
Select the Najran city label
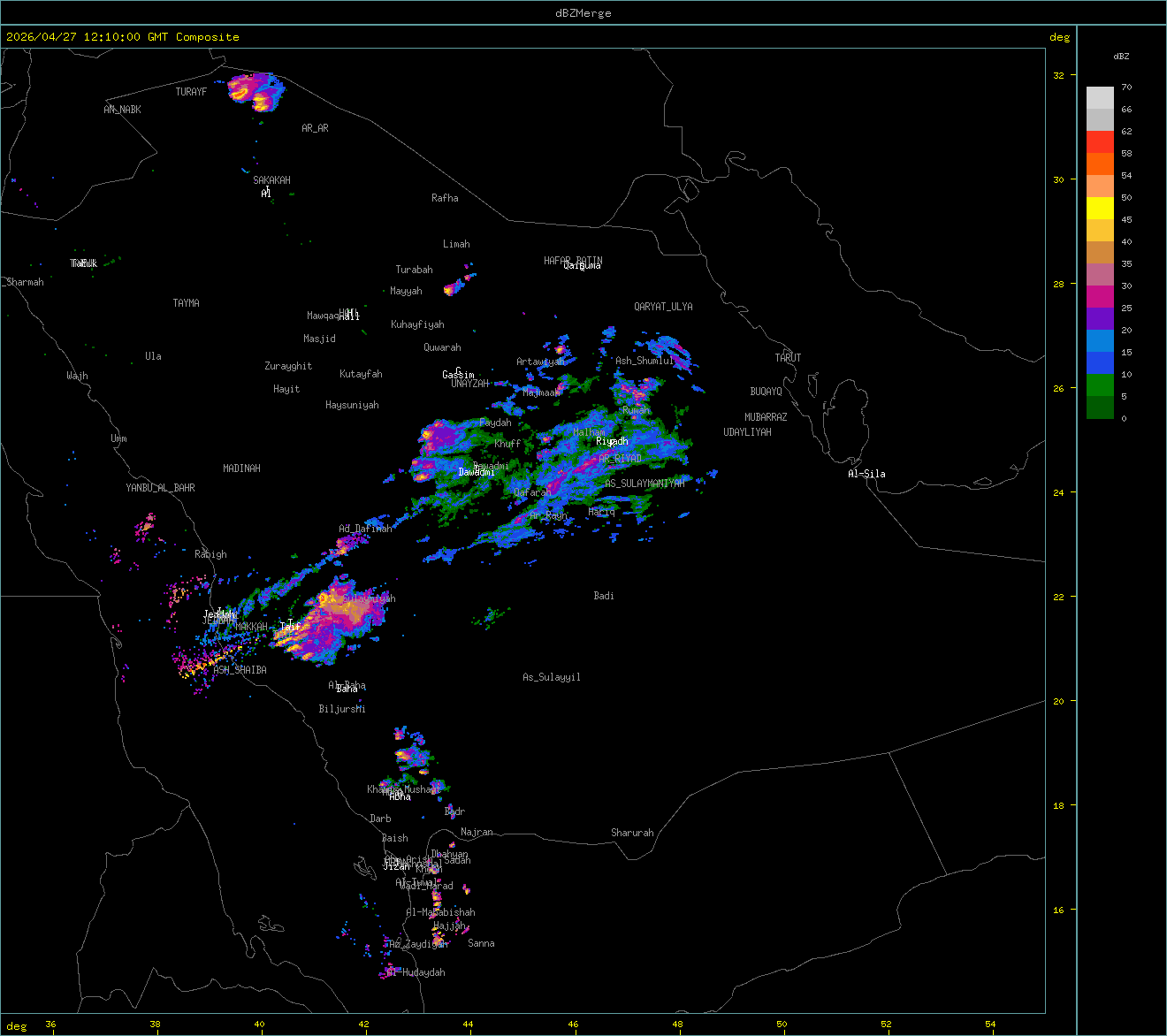tap(477, 833)
